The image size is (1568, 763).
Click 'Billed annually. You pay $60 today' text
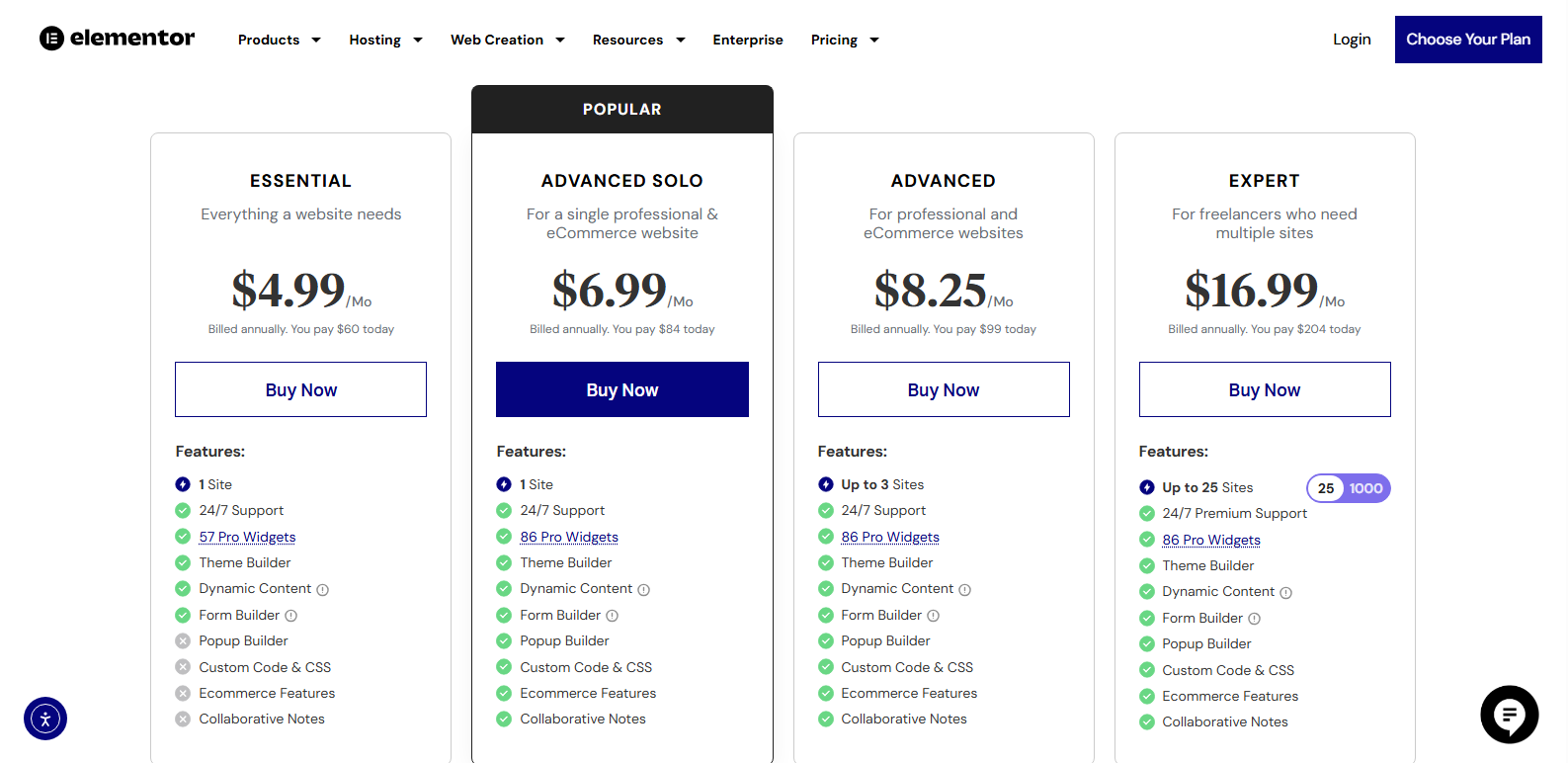[x=301, y=329]
